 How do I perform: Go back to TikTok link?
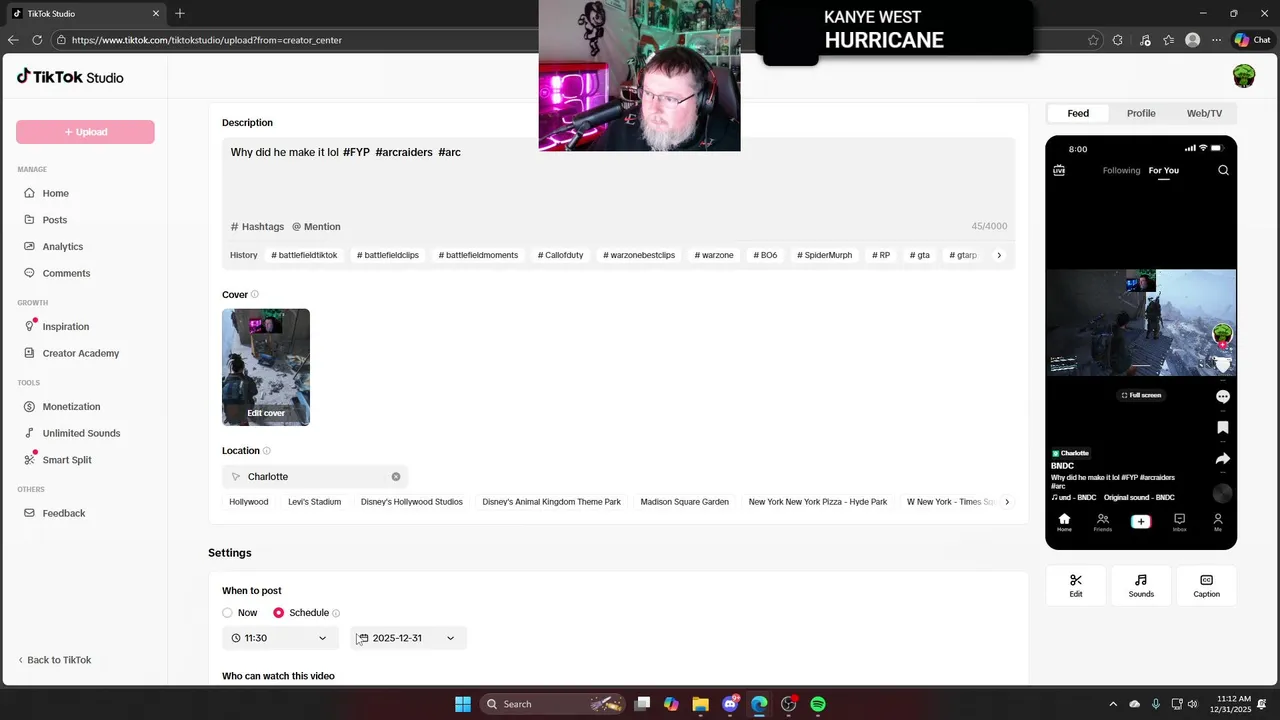[54, 660]
